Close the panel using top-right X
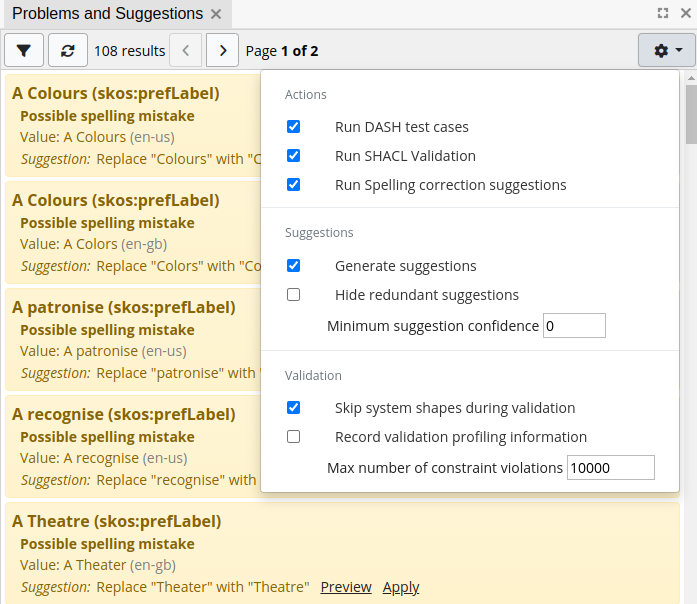 coord(685,14)
